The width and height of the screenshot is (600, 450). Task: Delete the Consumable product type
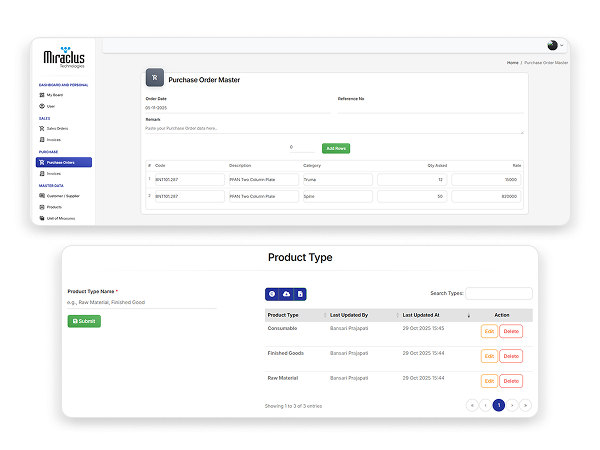click(x=511, y=331)
